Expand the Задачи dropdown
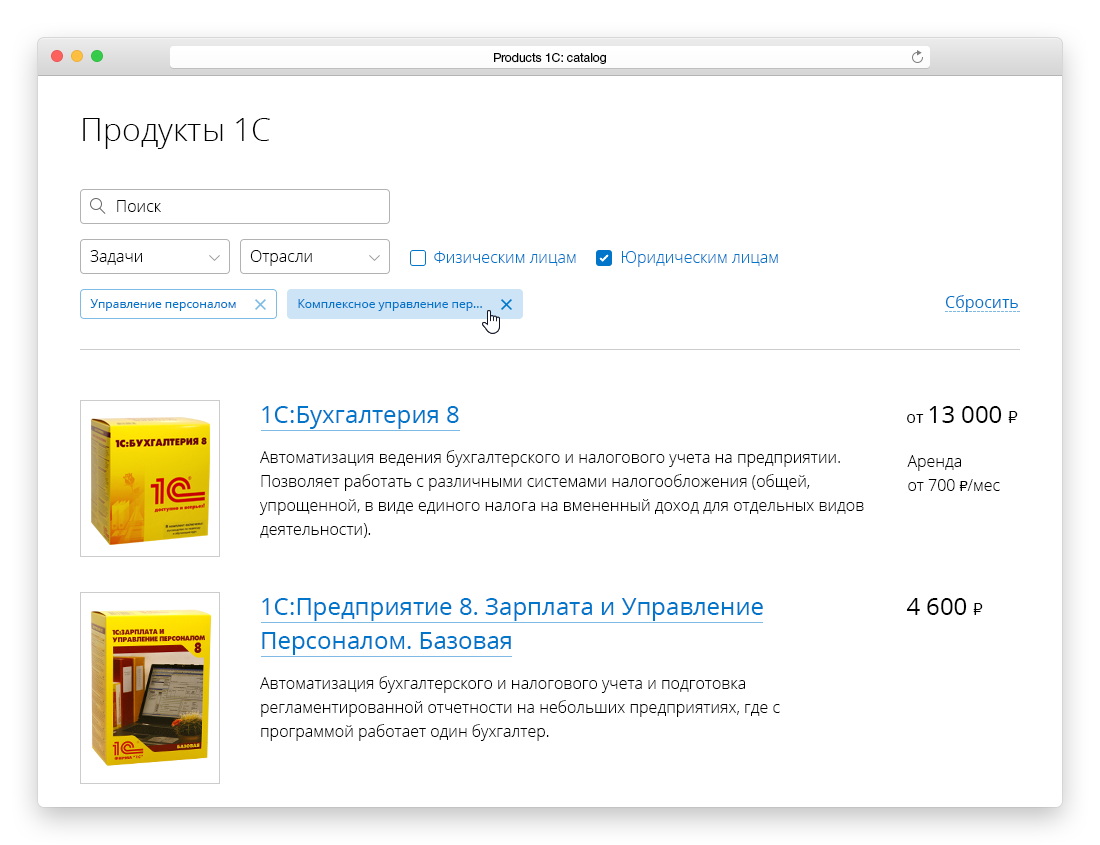1100x845 pixels. [155, 257]
